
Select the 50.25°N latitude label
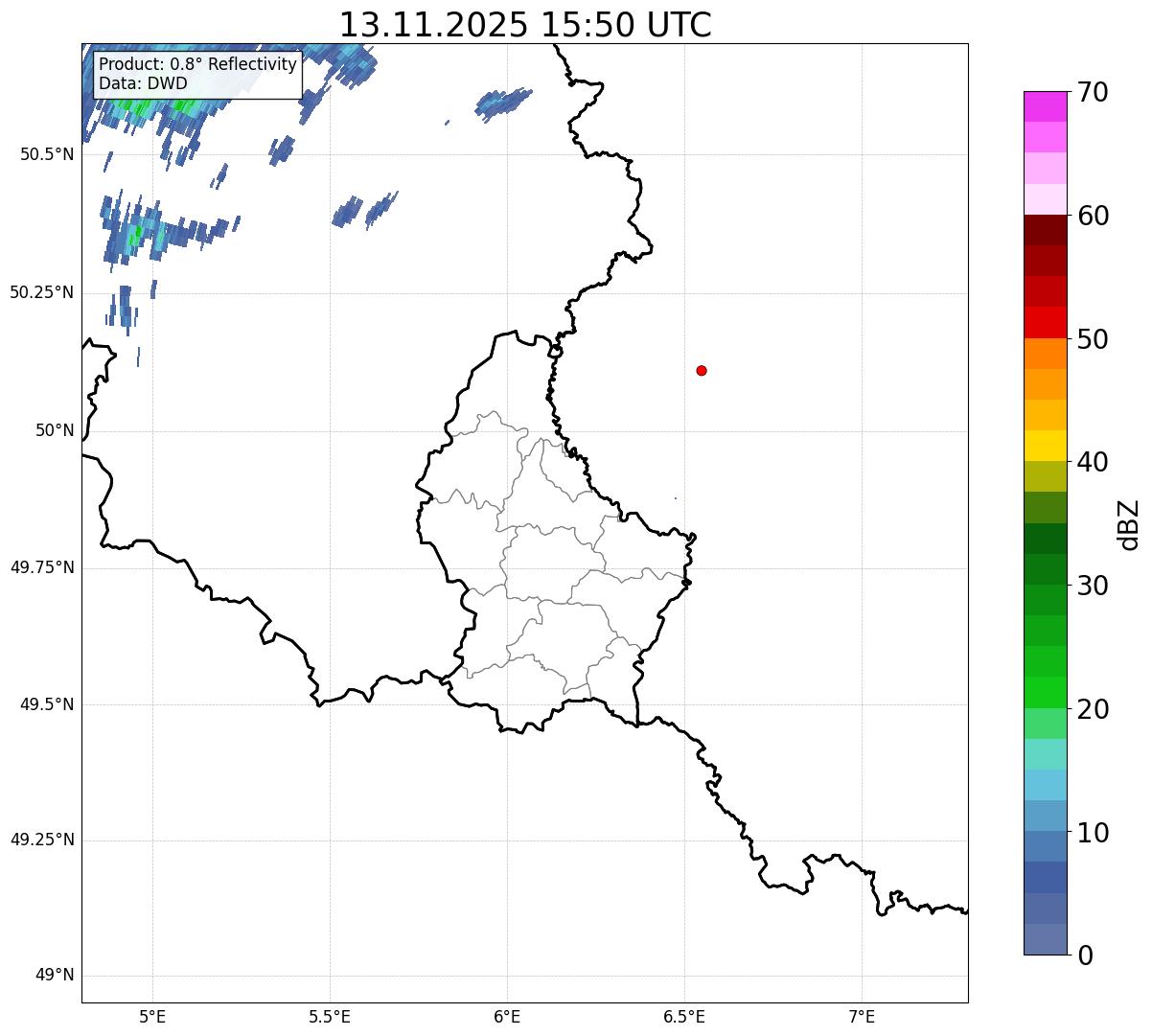tap(42, 292)
